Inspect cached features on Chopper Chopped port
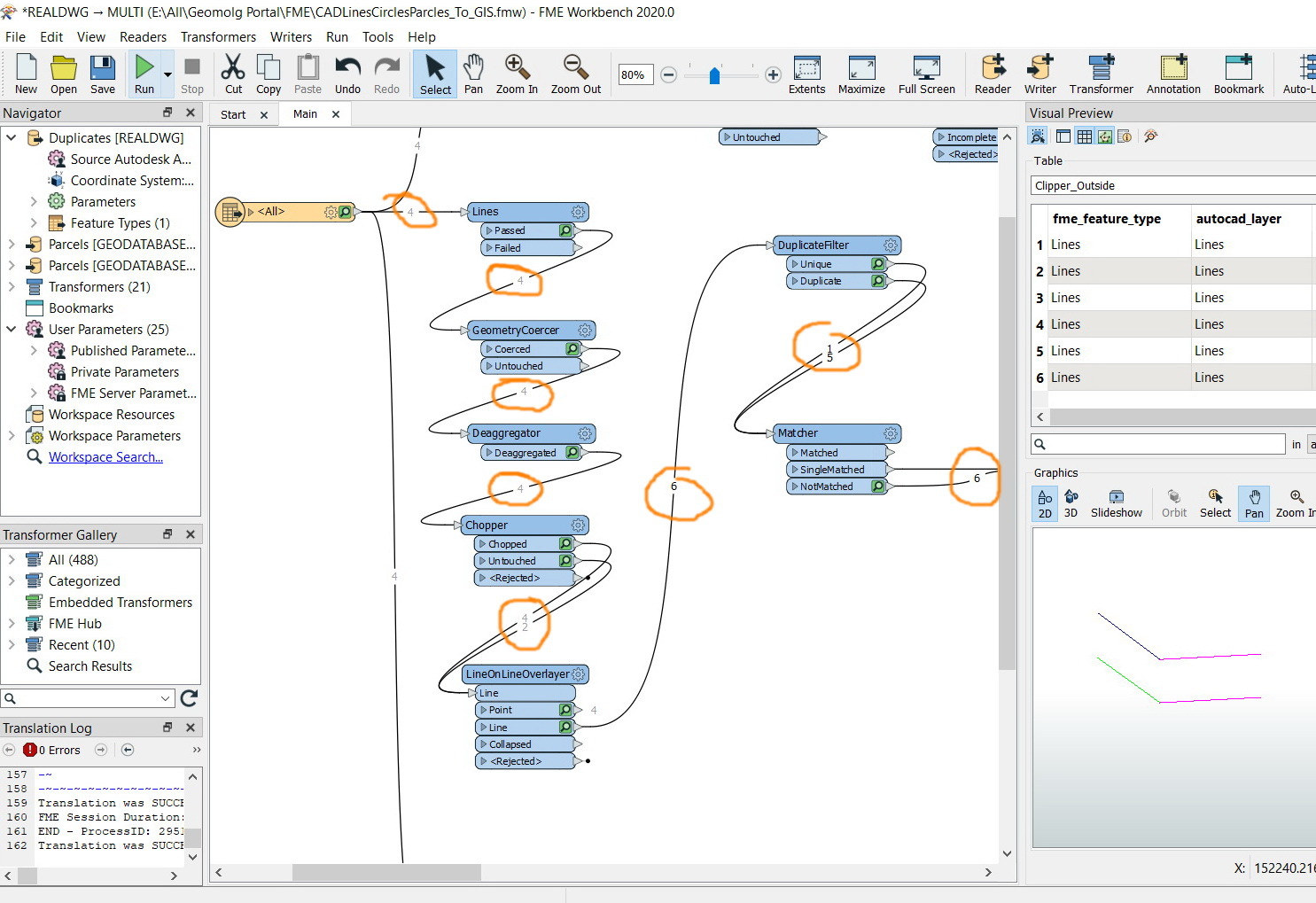 pos(565,544)
